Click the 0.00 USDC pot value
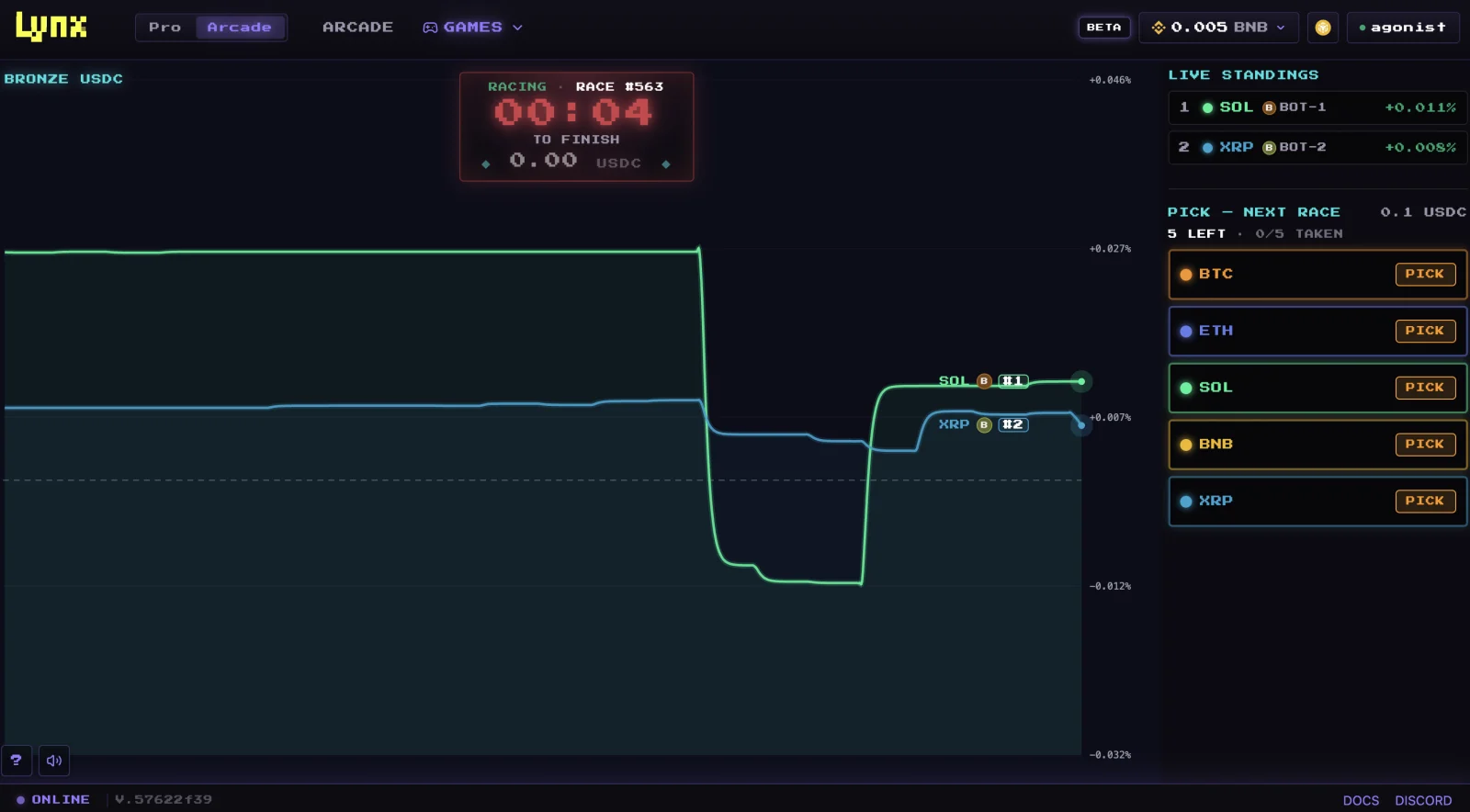The width and height of the screenshot is (1470, 812). (575, 161)
